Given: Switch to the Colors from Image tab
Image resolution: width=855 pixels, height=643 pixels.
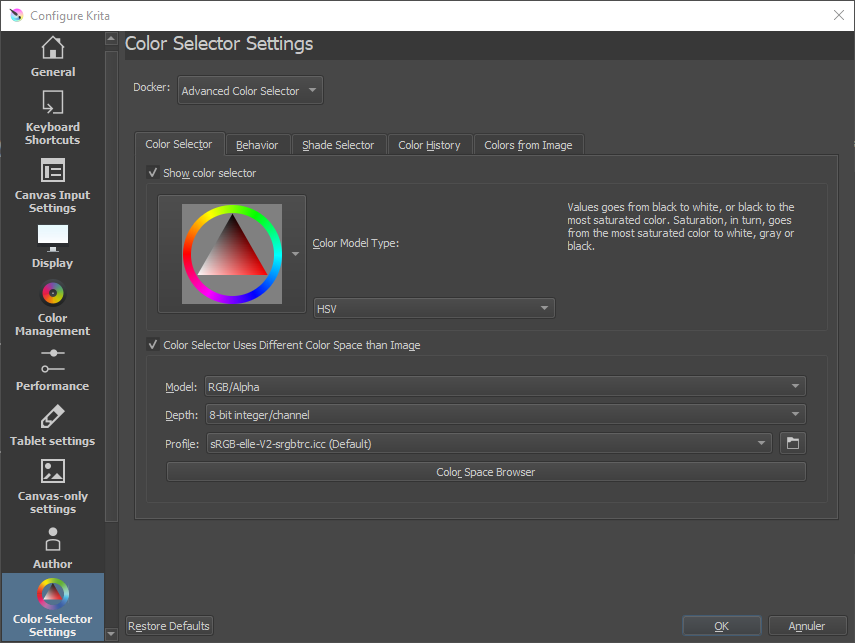Looking at the screenshot, I should coord(528,145).
